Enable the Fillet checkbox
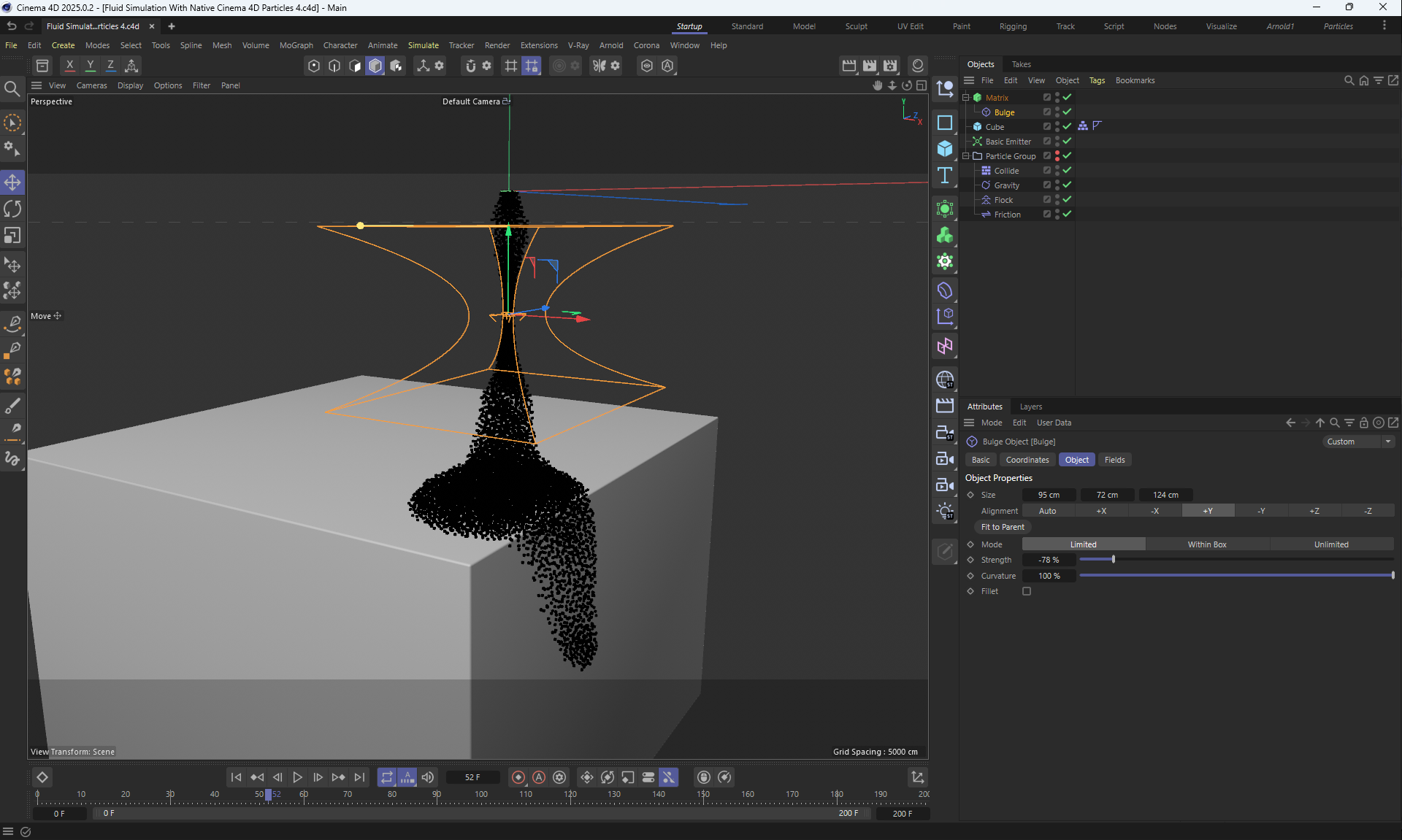The height and width of the screenshot is (840, 1402). pos(1027,591)
